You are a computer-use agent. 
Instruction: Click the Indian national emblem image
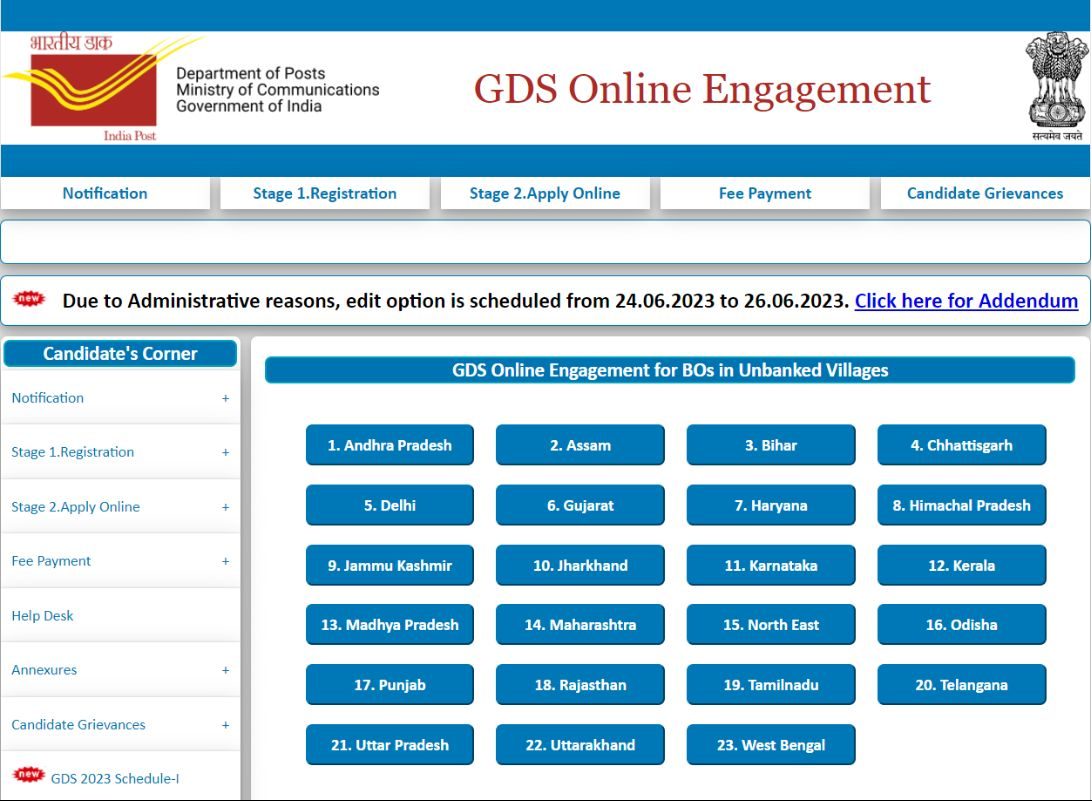pos(1056,86)
